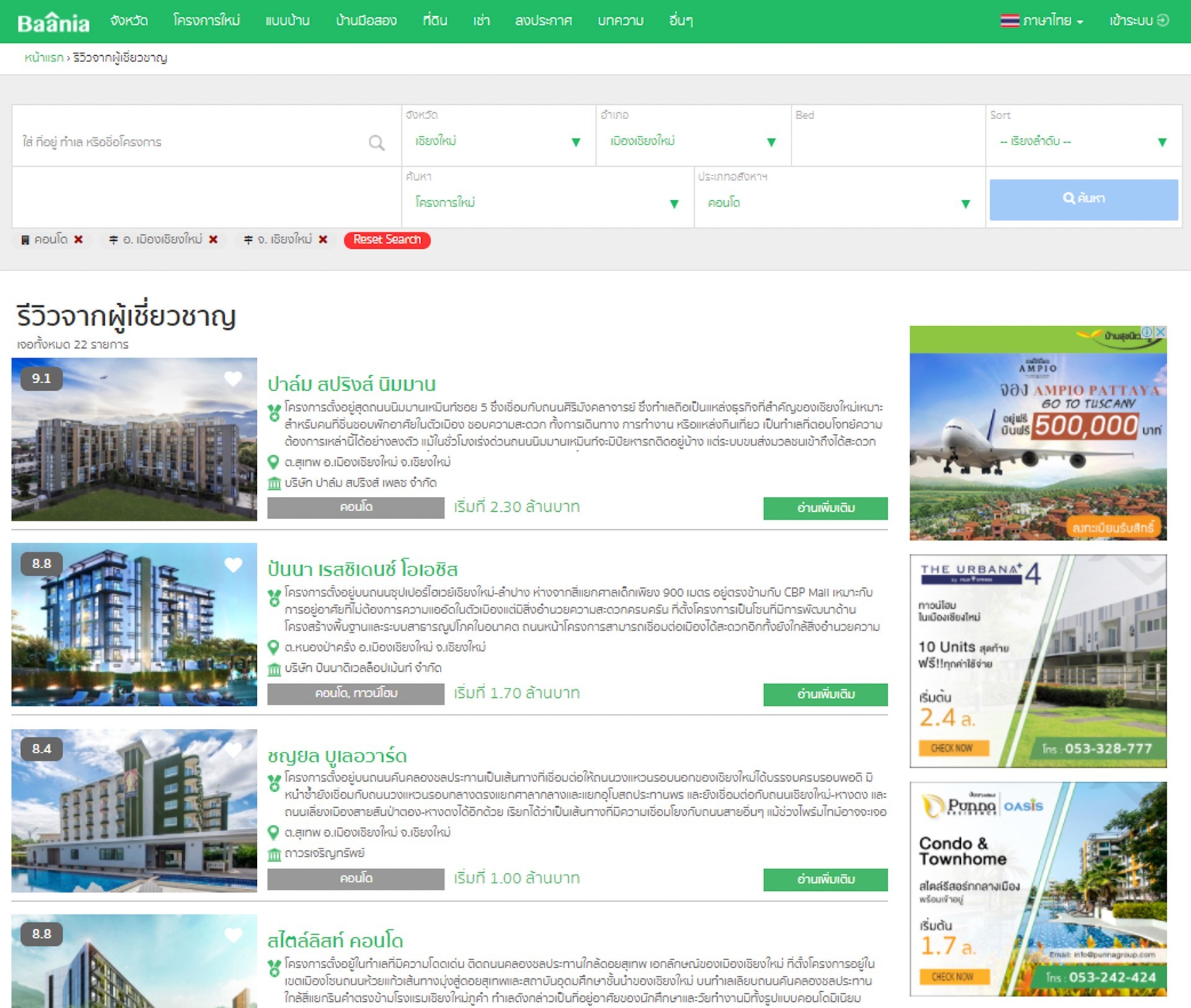Click developer building icon for ปาล์ม สปริงส์ เพลซ
The width and height of the screenshot is (1191, 1008).
point(274,483)
